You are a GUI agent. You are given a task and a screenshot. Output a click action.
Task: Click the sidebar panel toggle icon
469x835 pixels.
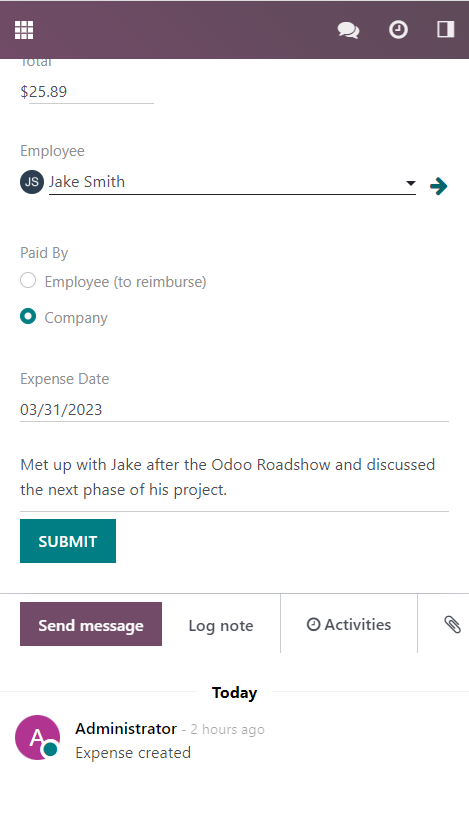[x=446, y=29]
